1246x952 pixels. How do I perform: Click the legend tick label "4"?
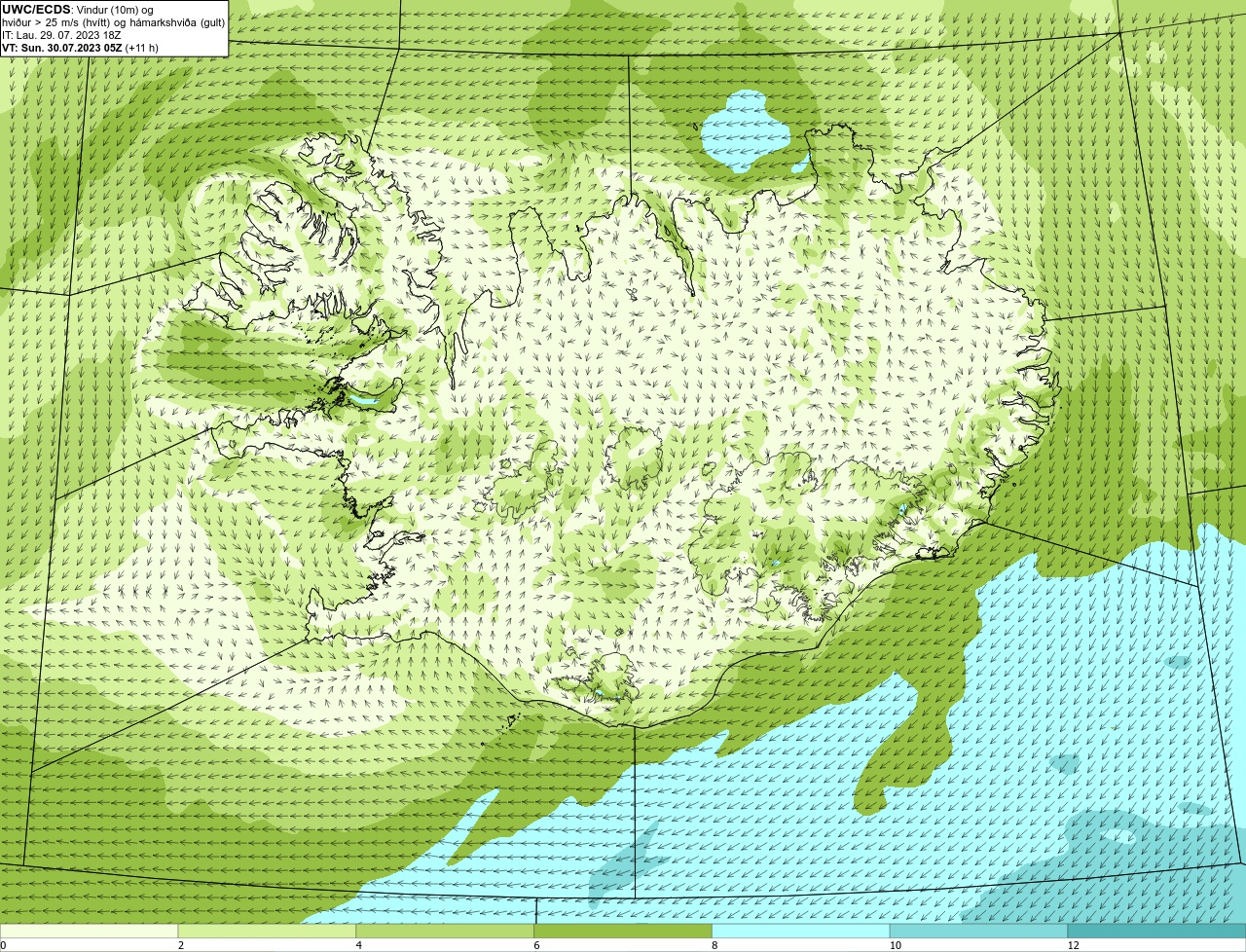pyautogui.click(x=359, y=945)
